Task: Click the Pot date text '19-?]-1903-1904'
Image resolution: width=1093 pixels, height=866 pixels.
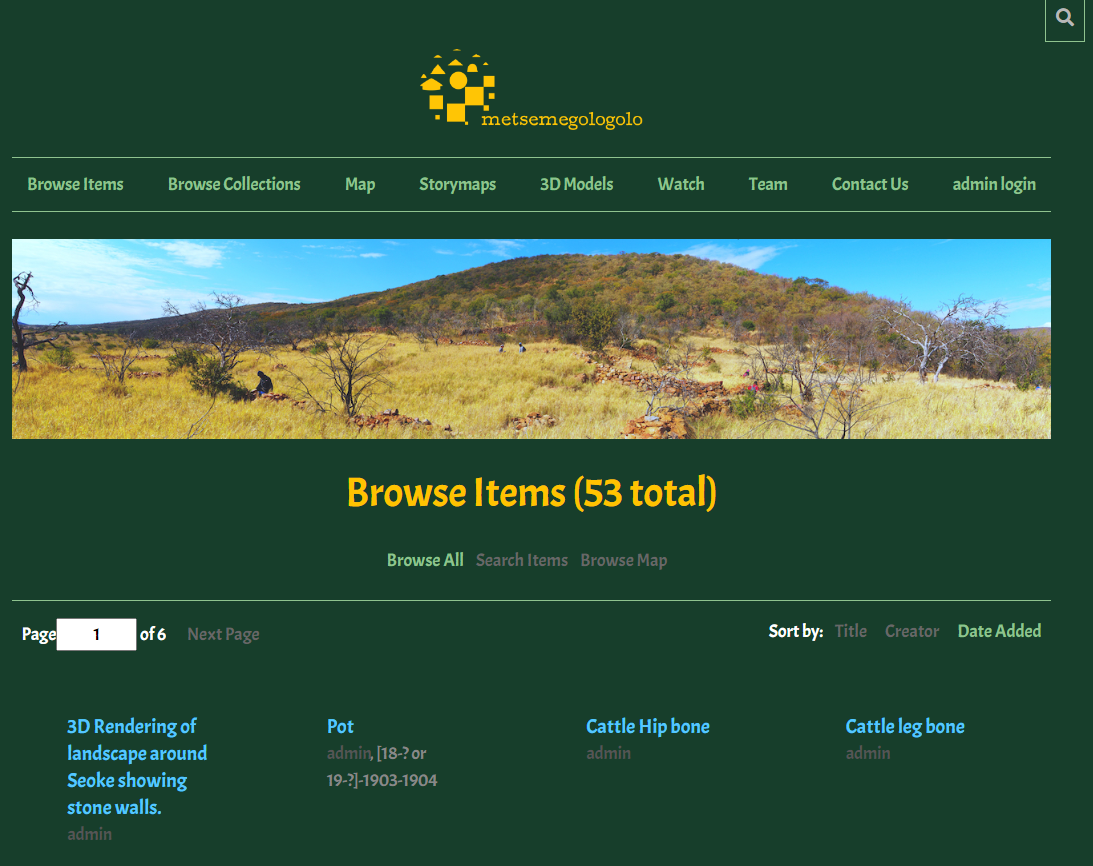Action: [x=382, y=780]
